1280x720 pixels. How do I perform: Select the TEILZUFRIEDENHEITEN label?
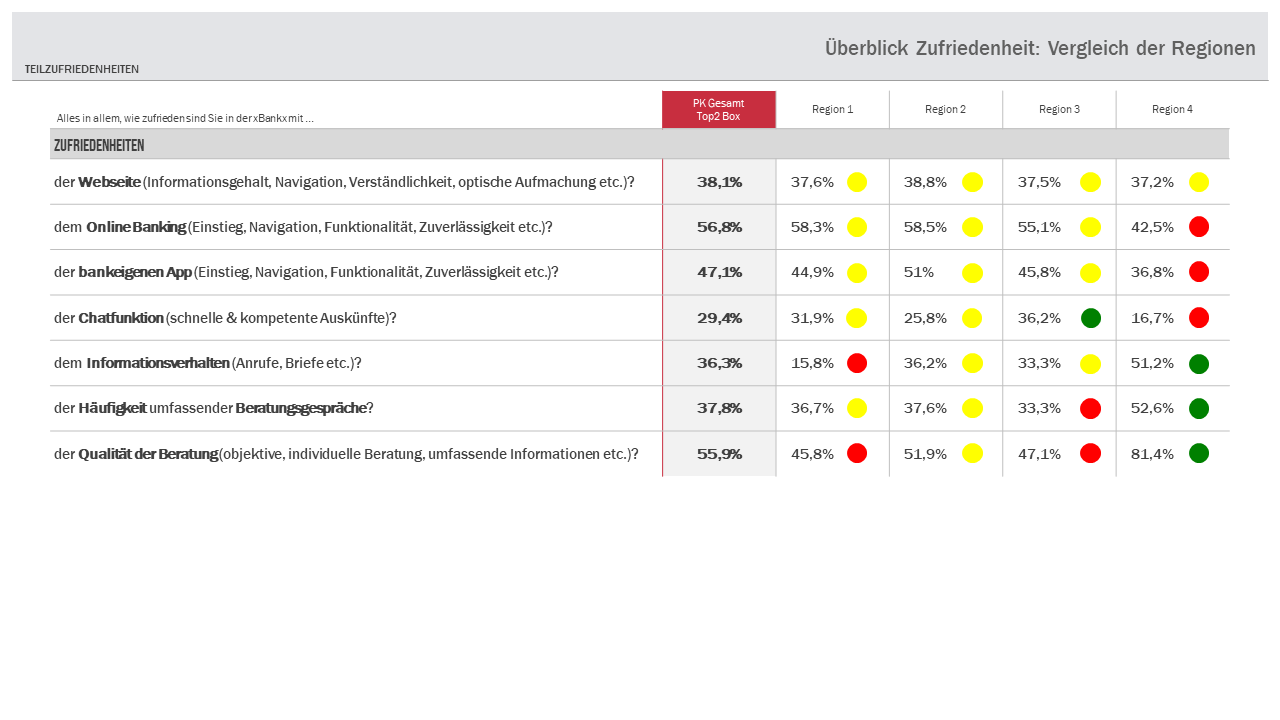click(x=82, y=69)
